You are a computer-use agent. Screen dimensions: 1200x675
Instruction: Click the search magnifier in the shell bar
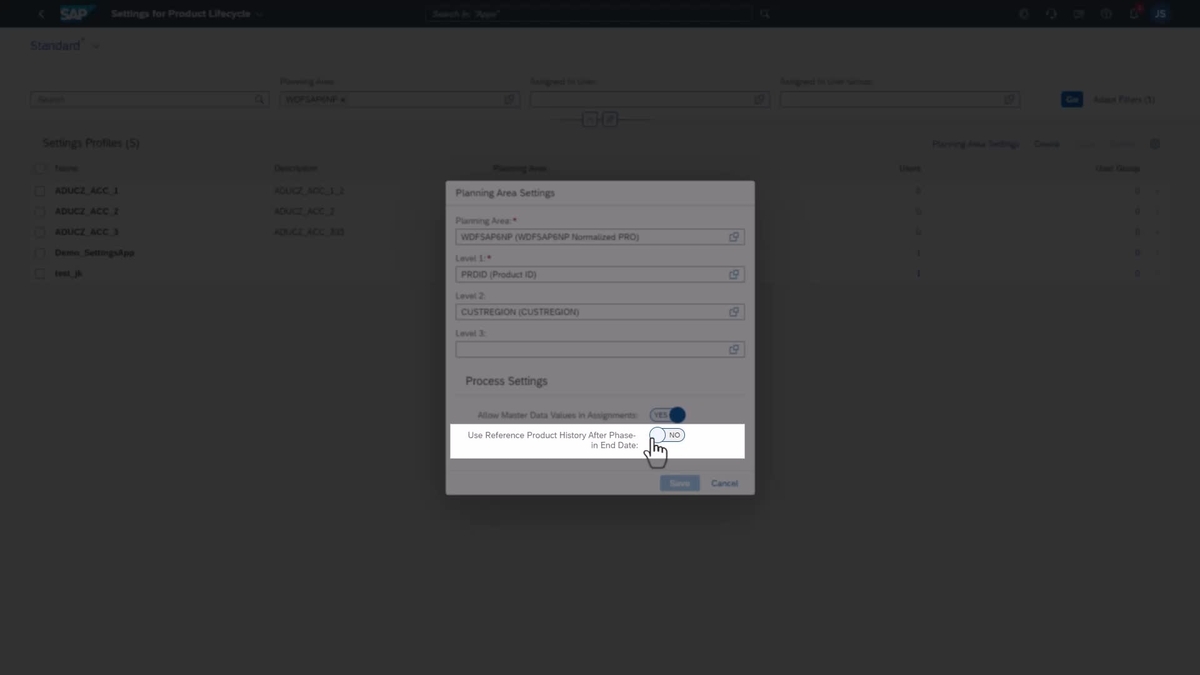pyautogui.click(x=765, y=14)
